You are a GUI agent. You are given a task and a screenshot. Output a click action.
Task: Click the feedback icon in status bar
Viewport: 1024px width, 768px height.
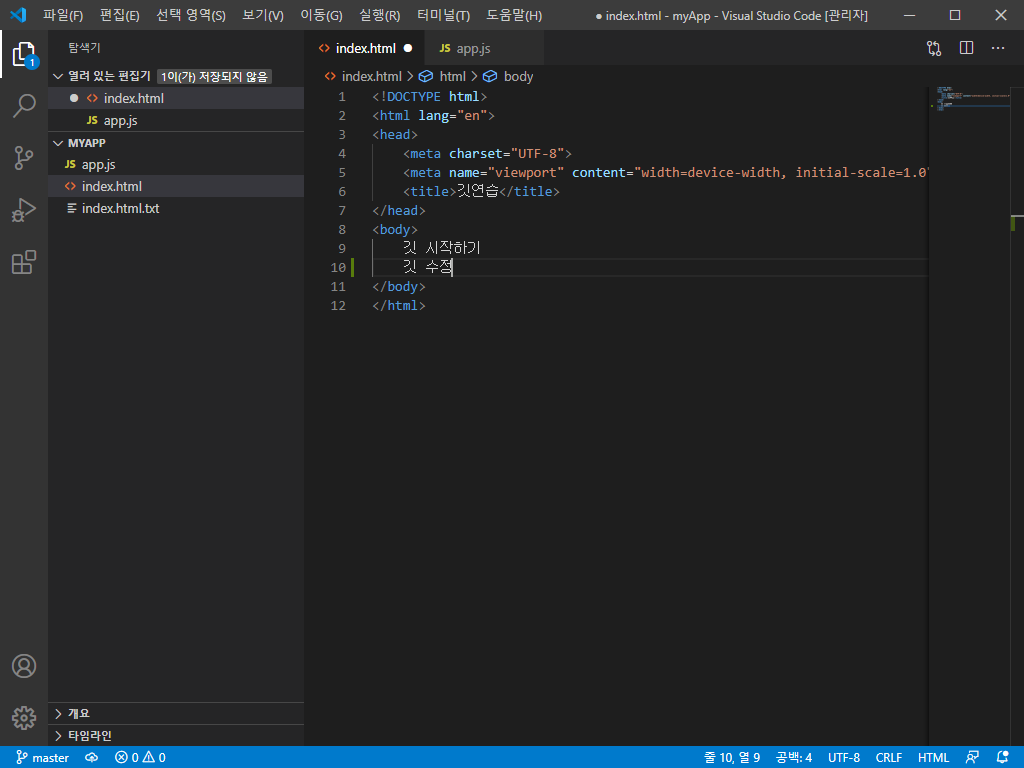point(972,758)
